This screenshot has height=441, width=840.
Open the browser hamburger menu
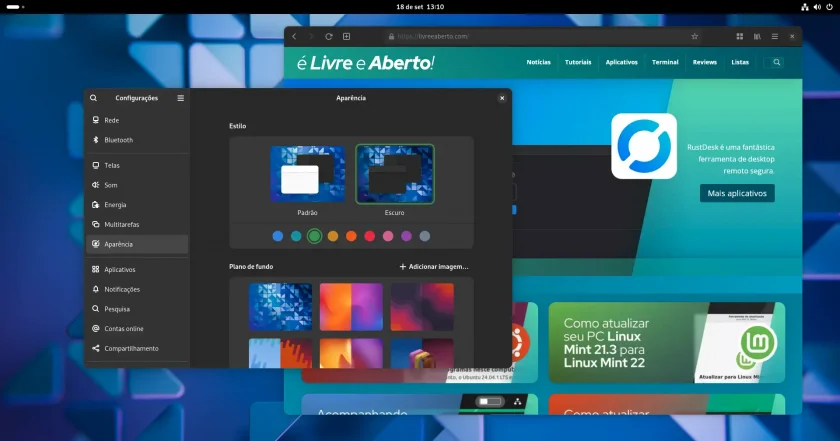tap(775, 36)
